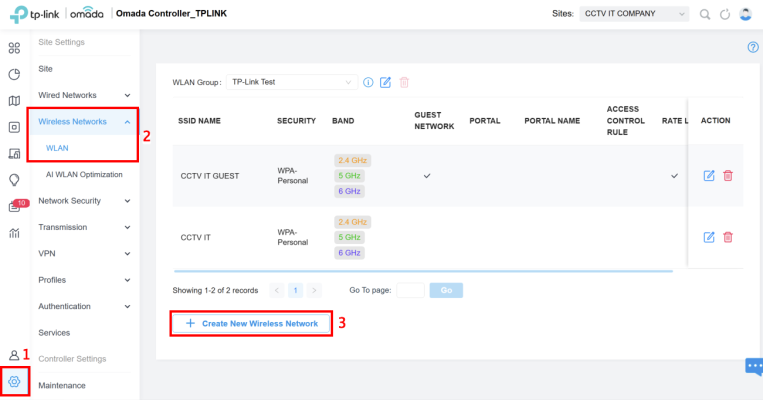Image resolution: width=763 pixels, height=400 pixels.
Task: Edit the CCTV IT network
Action: pyautogui.click(x=709, y=237)
